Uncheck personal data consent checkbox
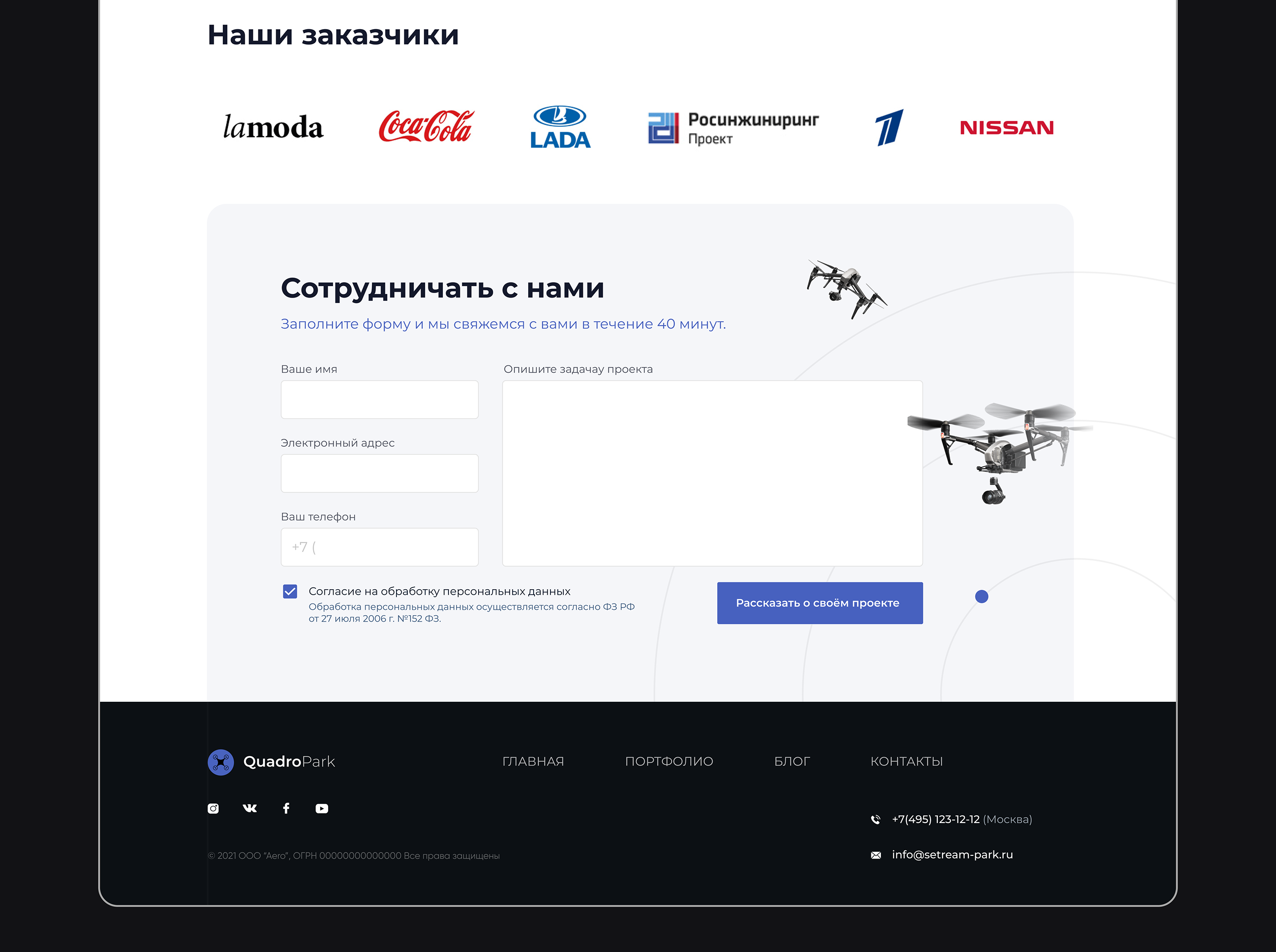The width and height of the screenshot is (1276, 952). coord(290,591)
